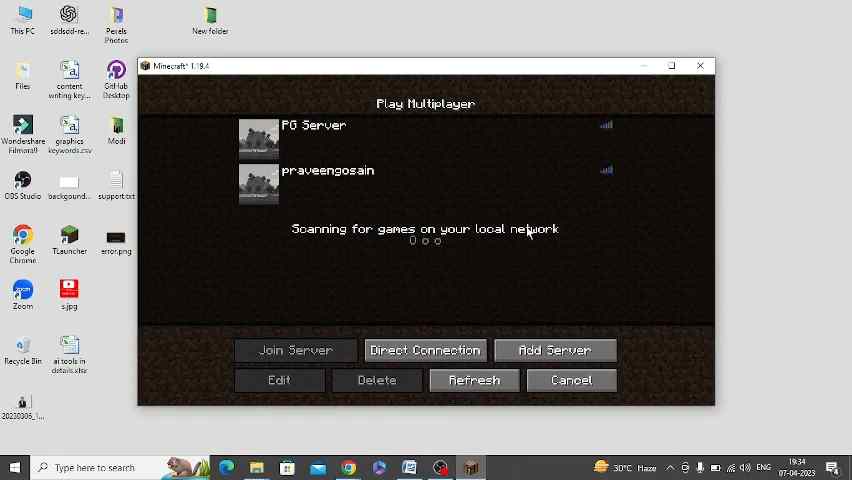The width and height of the screenshot is (852, 480).
Task: Select Wondershare Filmora shortcut
Action: [23, 134]
